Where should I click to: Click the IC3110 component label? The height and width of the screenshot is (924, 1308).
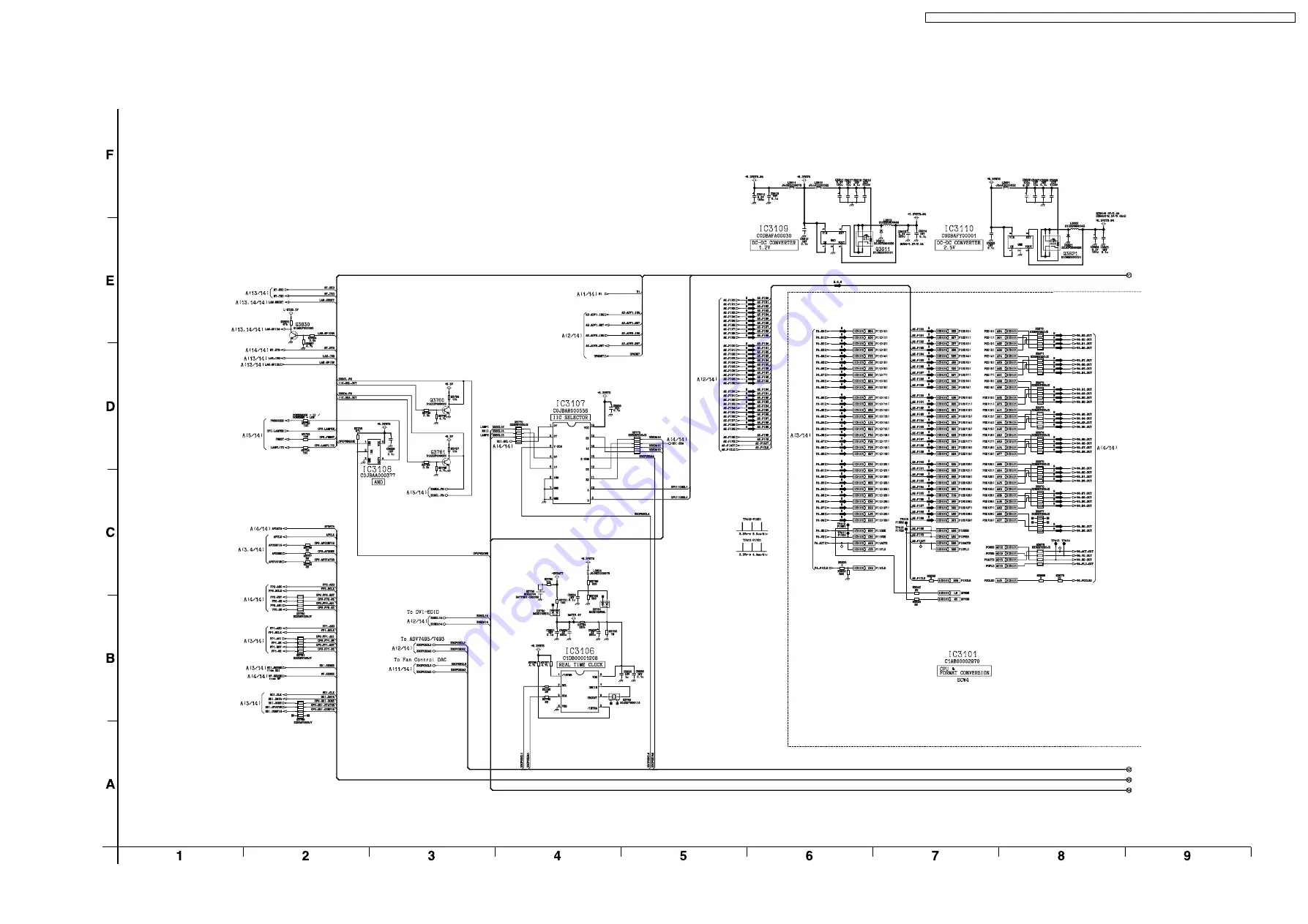959,229
